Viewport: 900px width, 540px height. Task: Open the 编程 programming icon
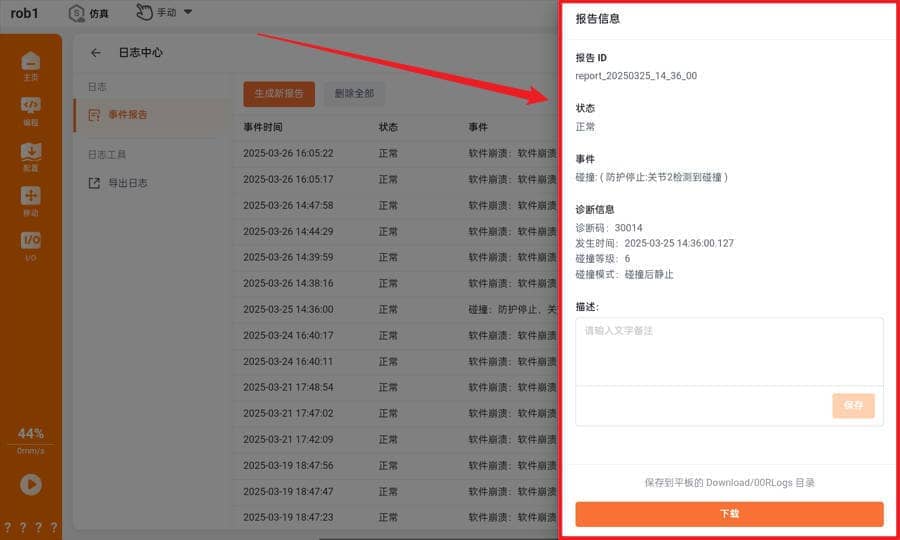31,110
